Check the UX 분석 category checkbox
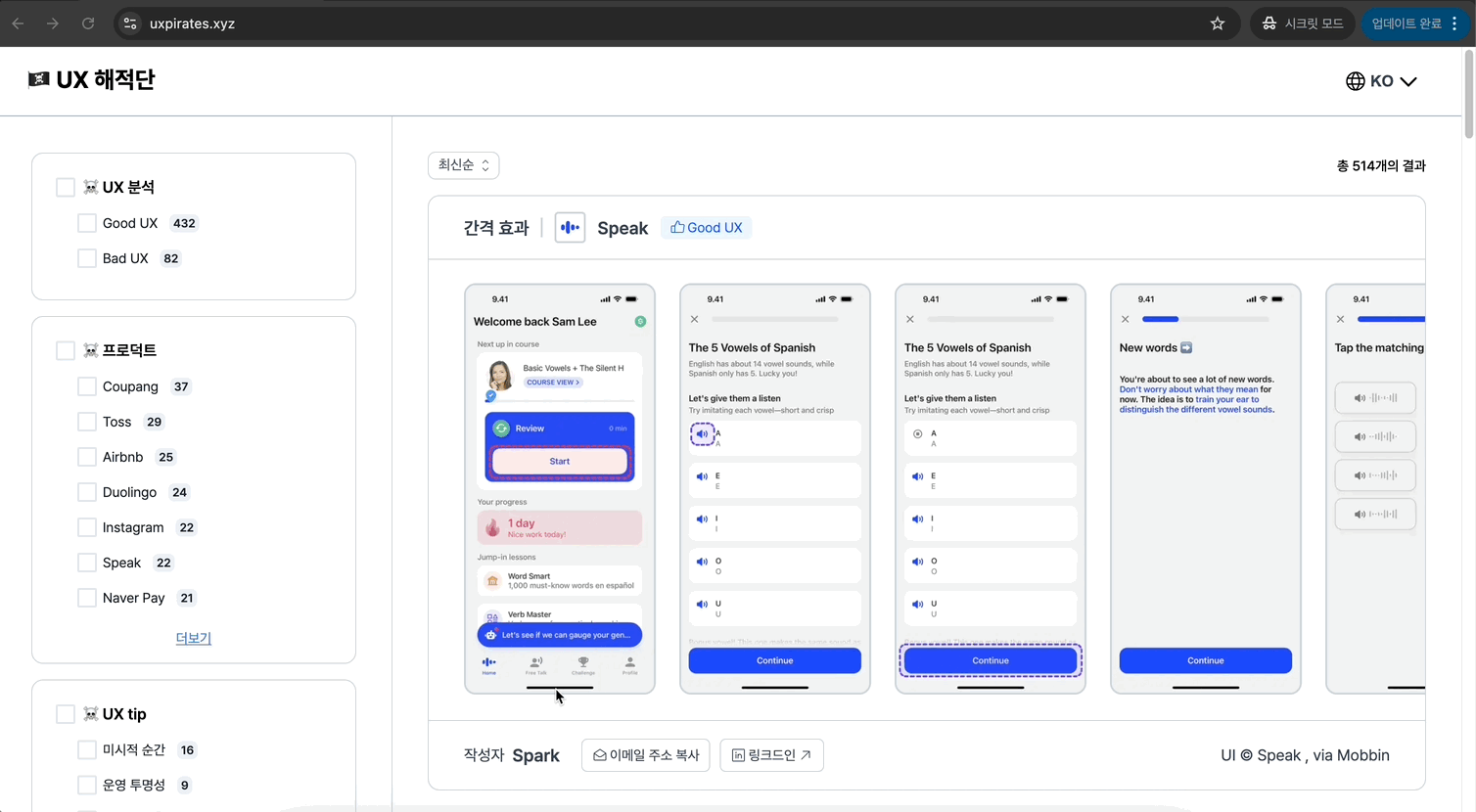The image size is (1476, 812). click(66, 187)
